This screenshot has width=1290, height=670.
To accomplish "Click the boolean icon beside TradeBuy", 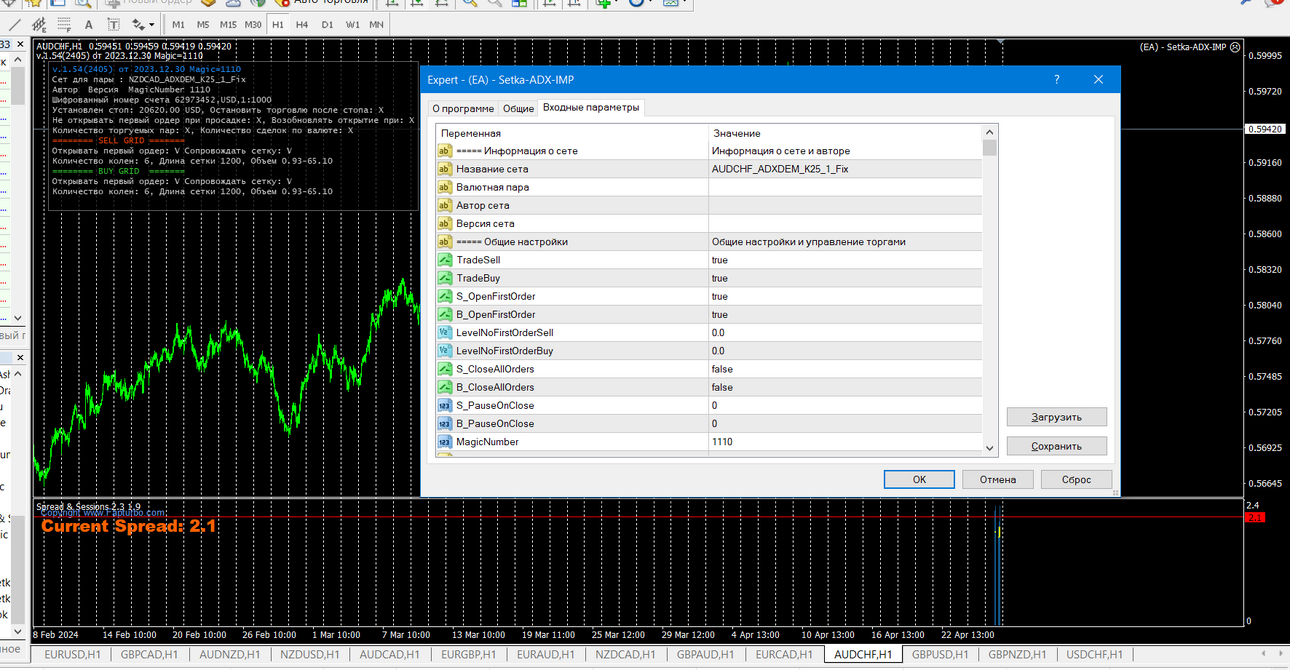I will tap(445, 278).
